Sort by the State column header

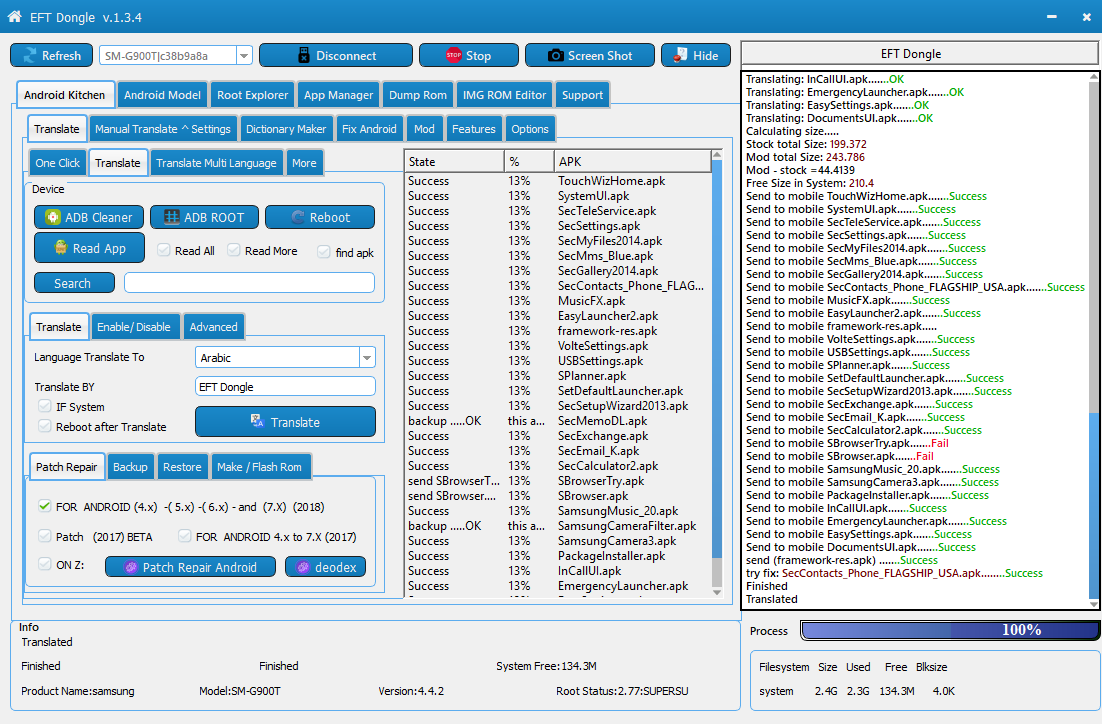pyautogui.click(x=454, y=162)
